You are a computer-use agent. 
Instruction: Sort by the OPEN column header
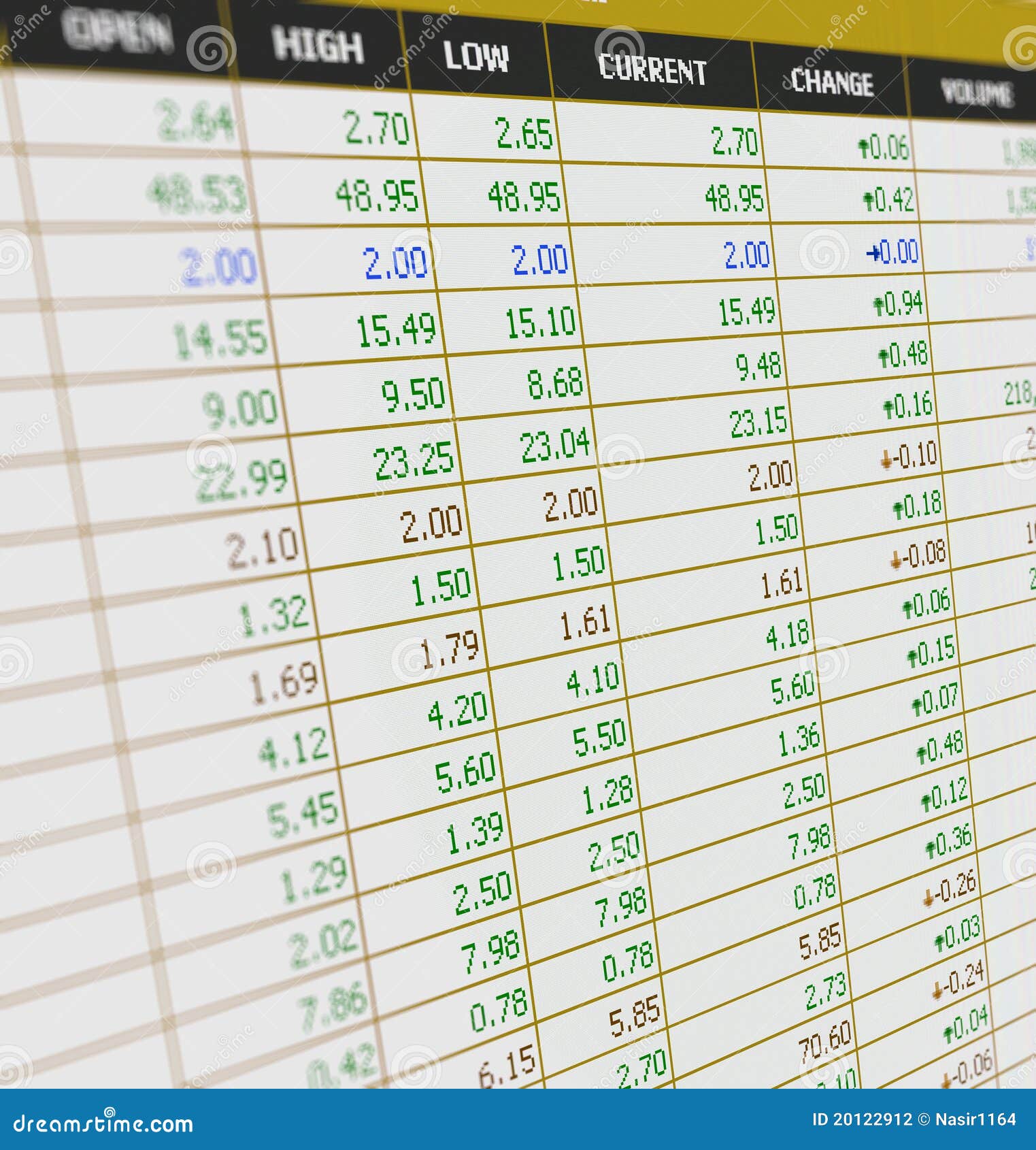pyautogui.click(x=117, y=31)
